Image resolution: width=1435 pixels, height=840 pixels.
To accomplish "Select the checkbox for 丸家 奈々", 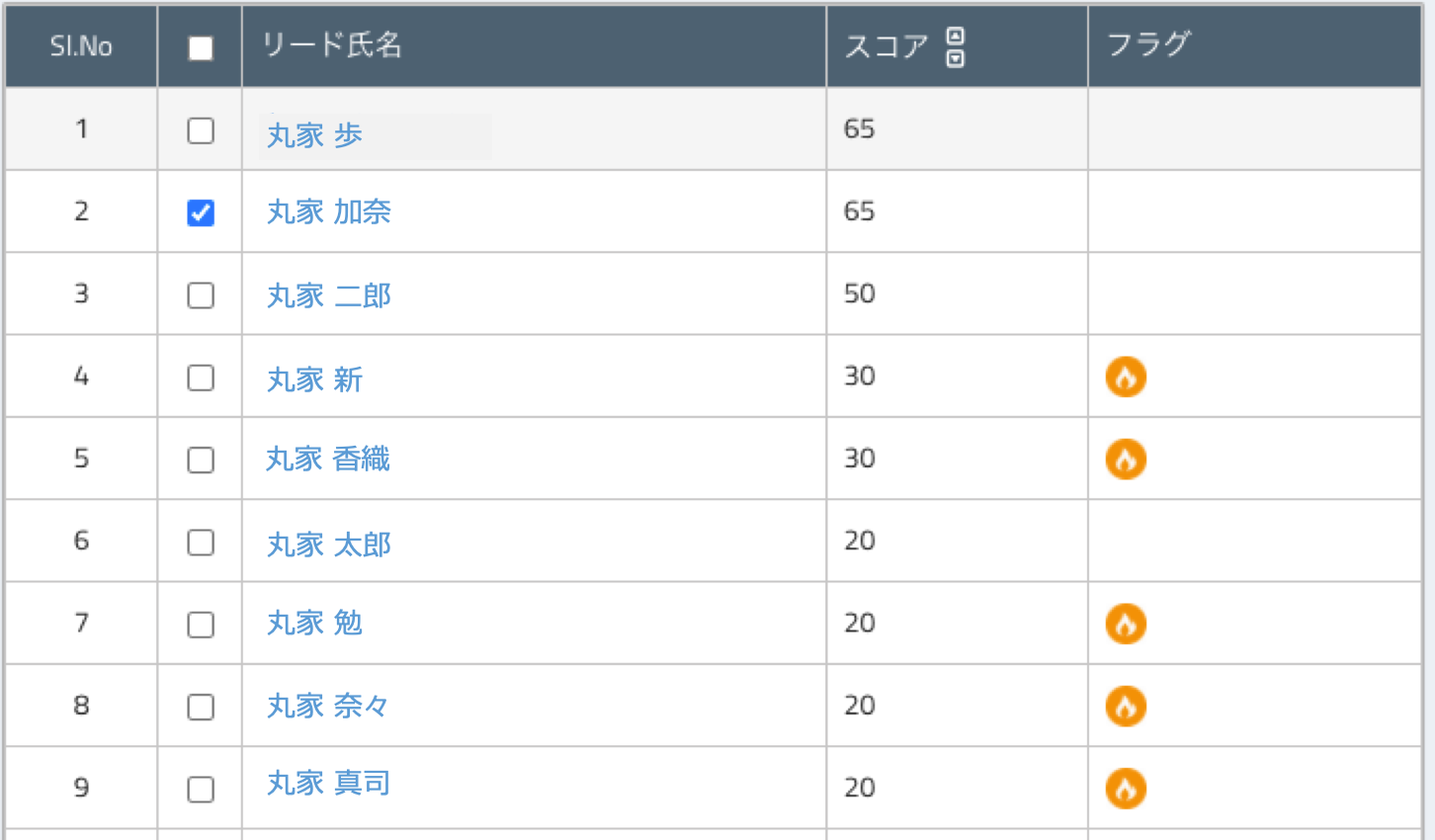I will tap(201, 707).
